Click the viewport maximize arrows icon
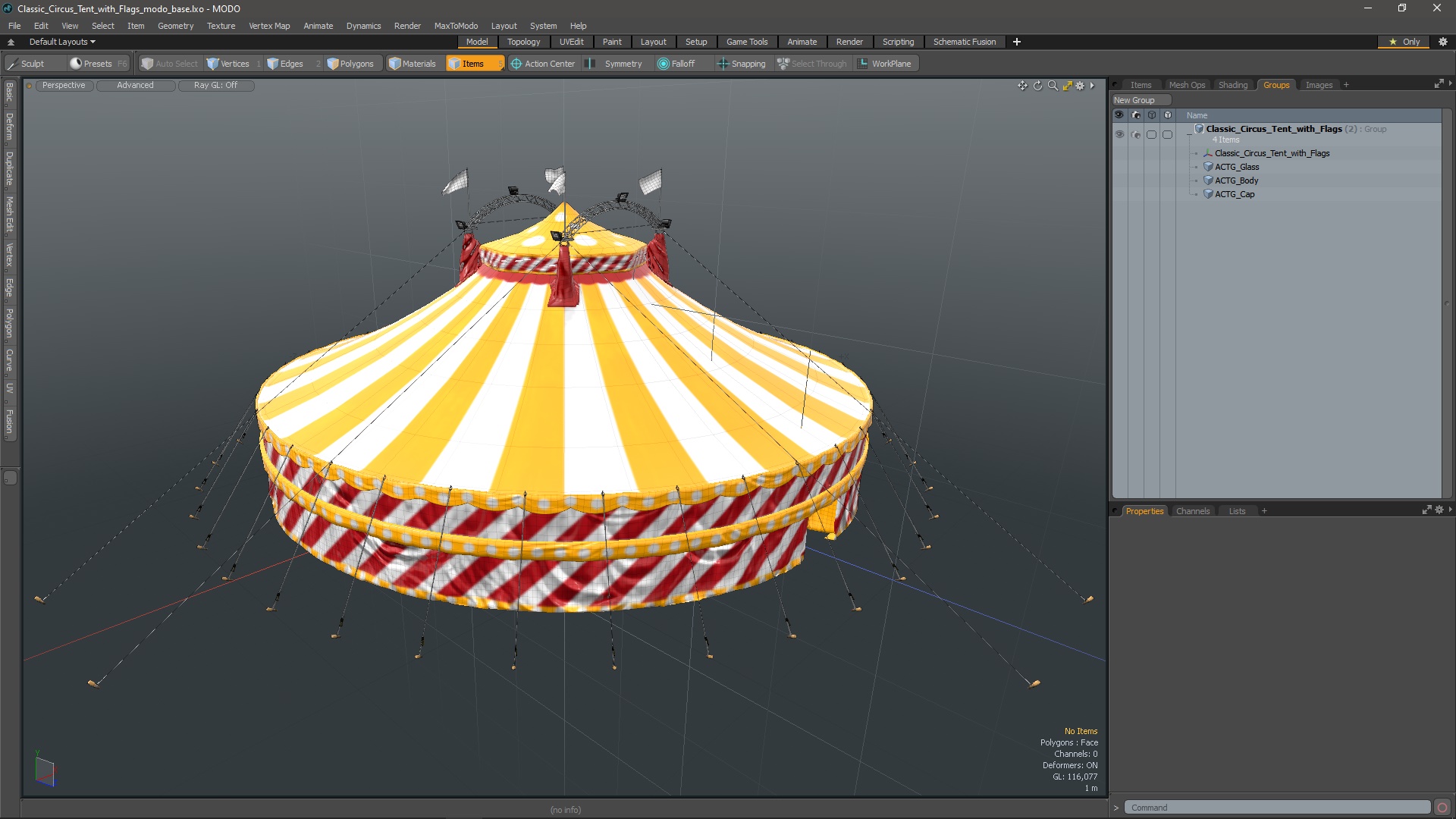1456x819 pixels. 1067,86
